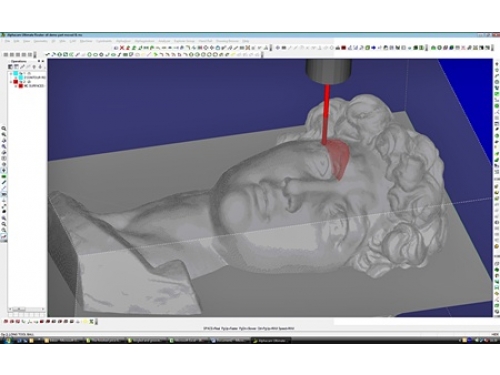The image size is (500, 375).
Task: Click the Alphacam Ultimate taskbar button
Action: pyautogui.click(x=271, y=340)
